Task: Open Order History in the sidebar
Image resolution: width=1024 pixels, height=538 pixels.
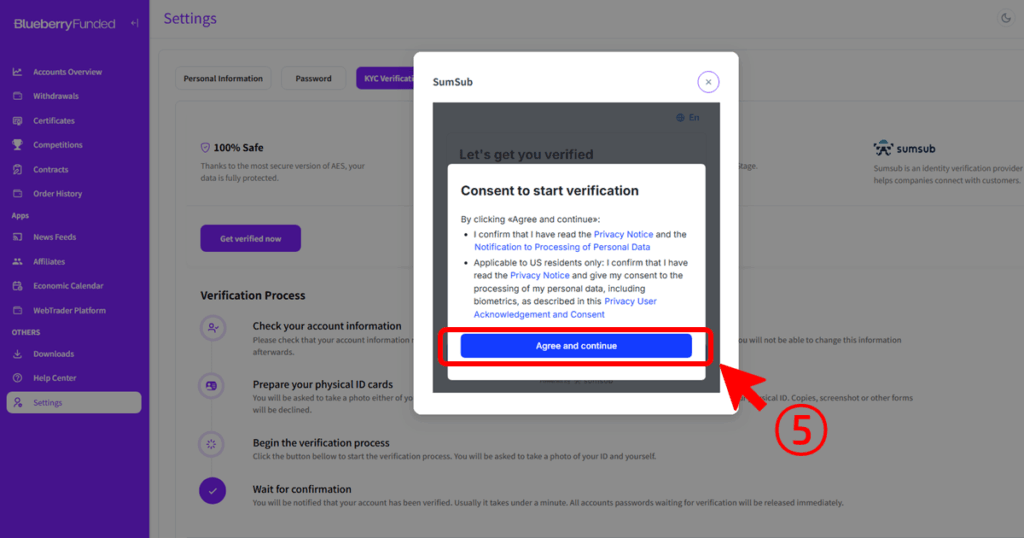Action: [57, 194]
